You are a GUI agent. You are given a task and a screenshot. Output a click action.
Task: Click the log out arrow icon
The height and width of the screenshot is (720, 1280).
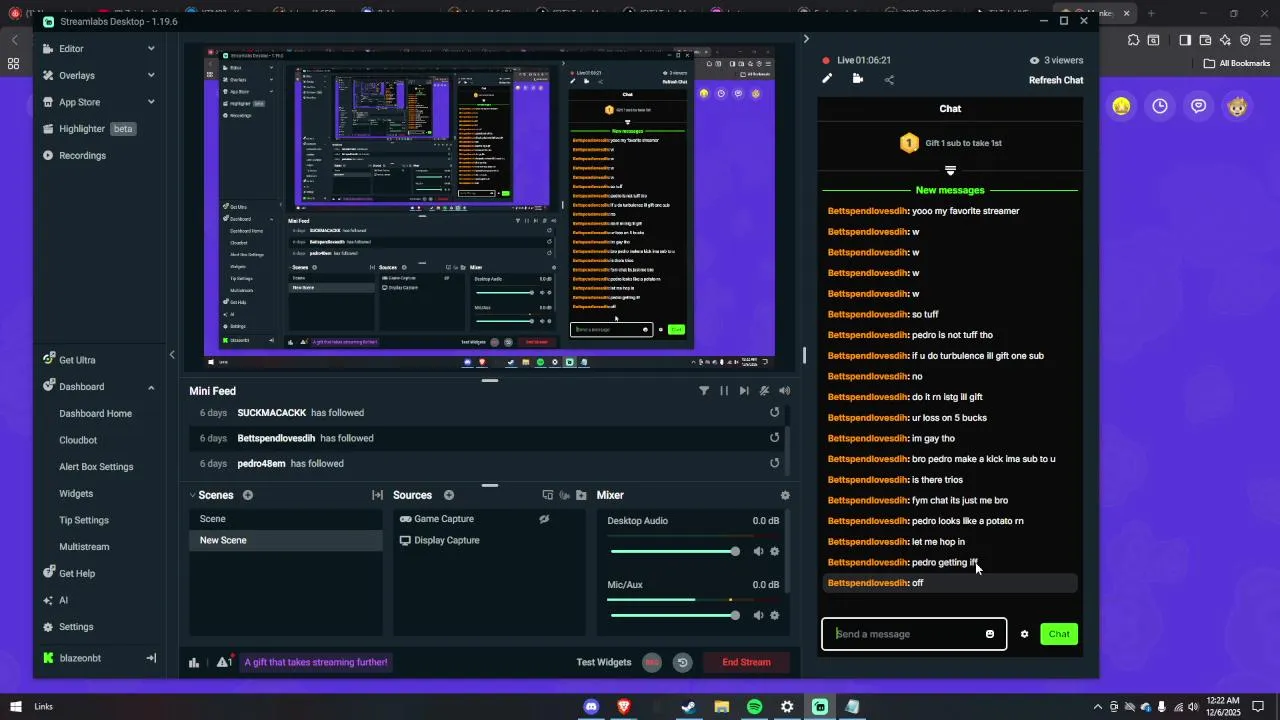tap(151, 658)
